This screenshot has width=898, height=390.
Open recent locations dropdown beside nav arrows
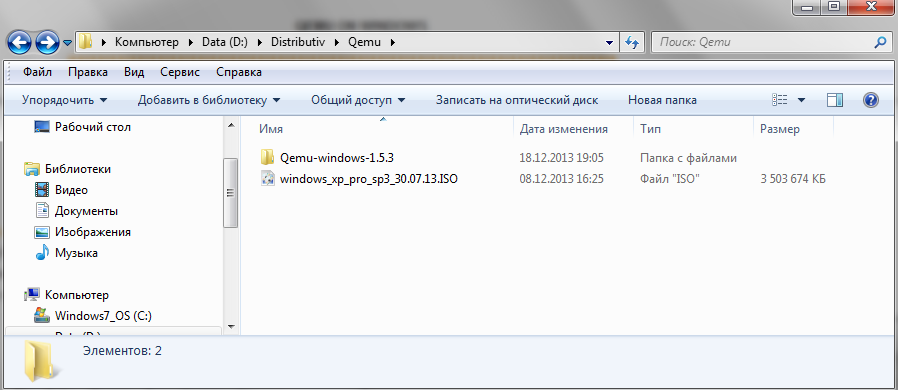point(67,42)
